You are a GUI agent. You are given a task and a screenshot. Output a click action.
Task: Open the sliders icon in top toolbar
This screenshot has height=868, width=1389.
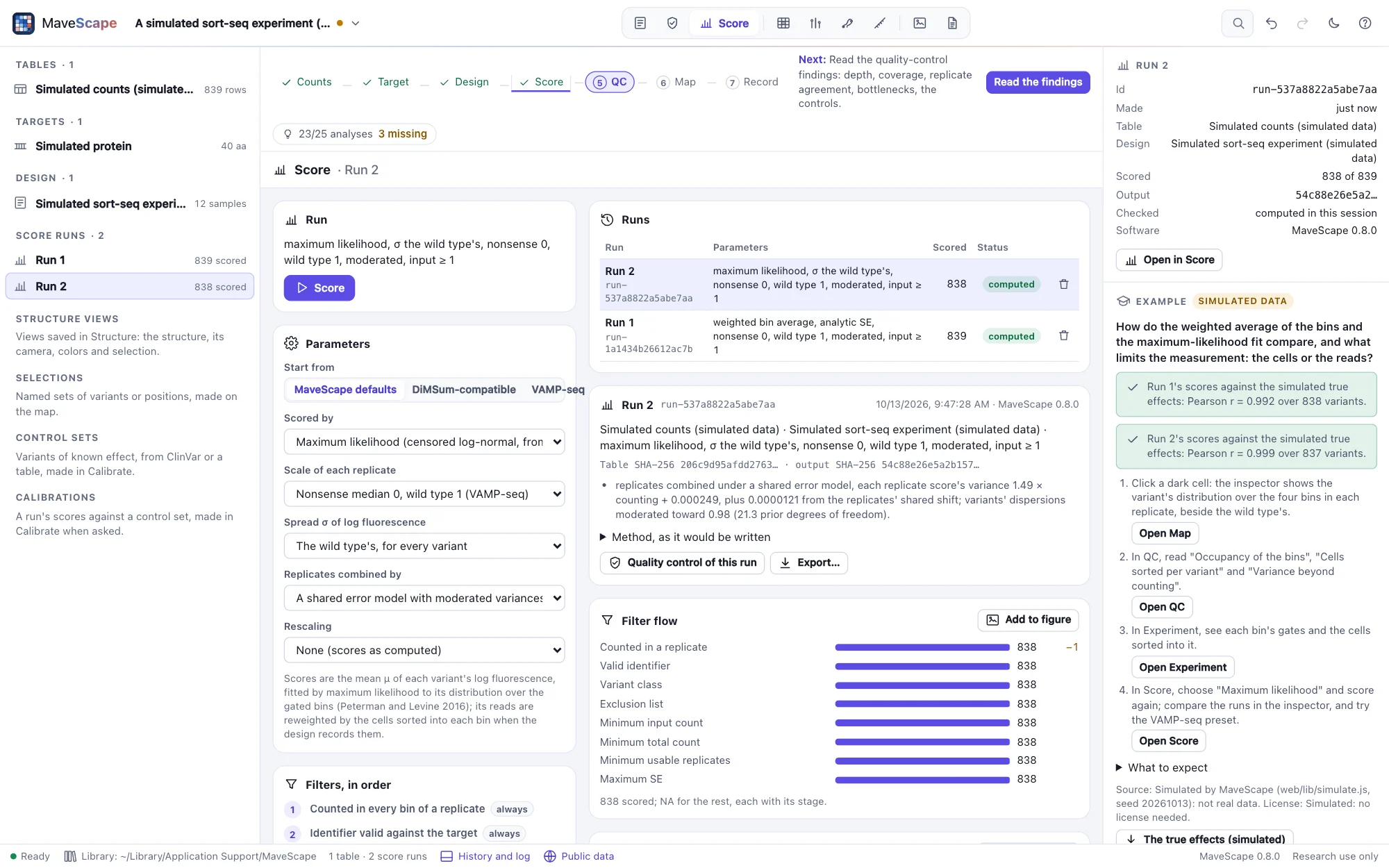pos(815,23)
